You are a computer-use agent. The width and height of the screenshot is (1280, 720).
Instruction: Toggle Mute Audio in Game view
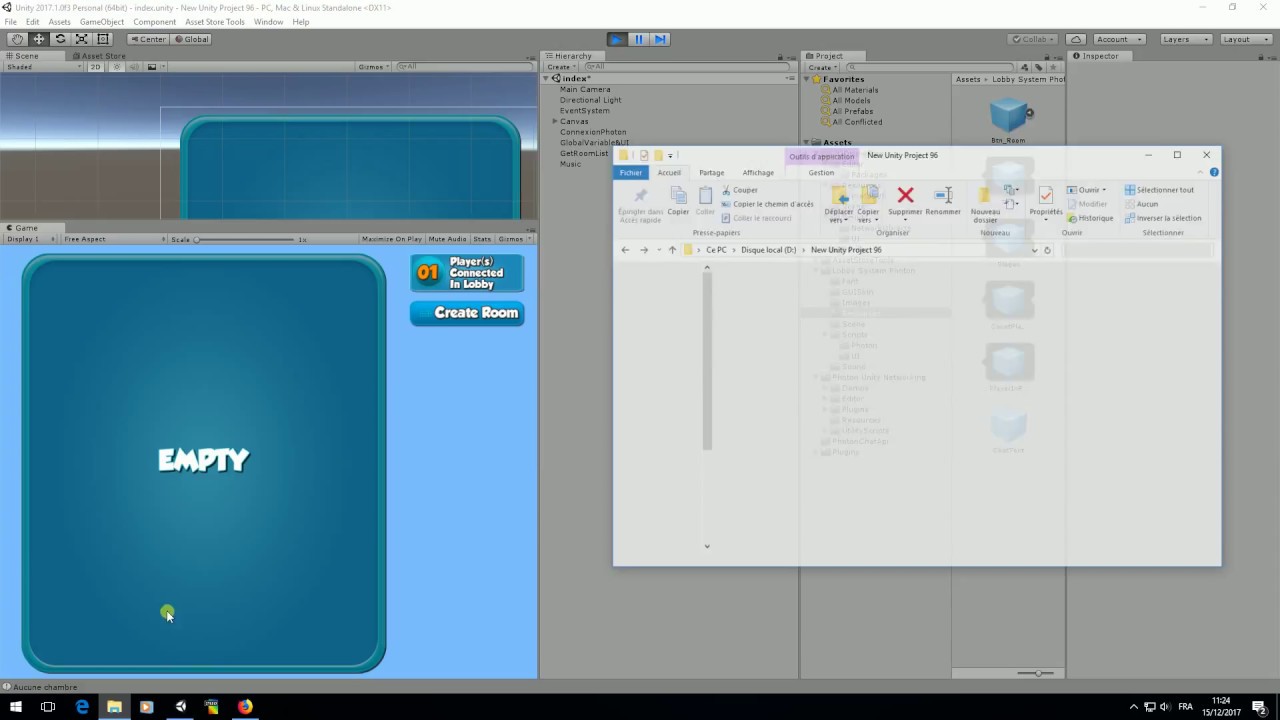click(x=447, y=239)
